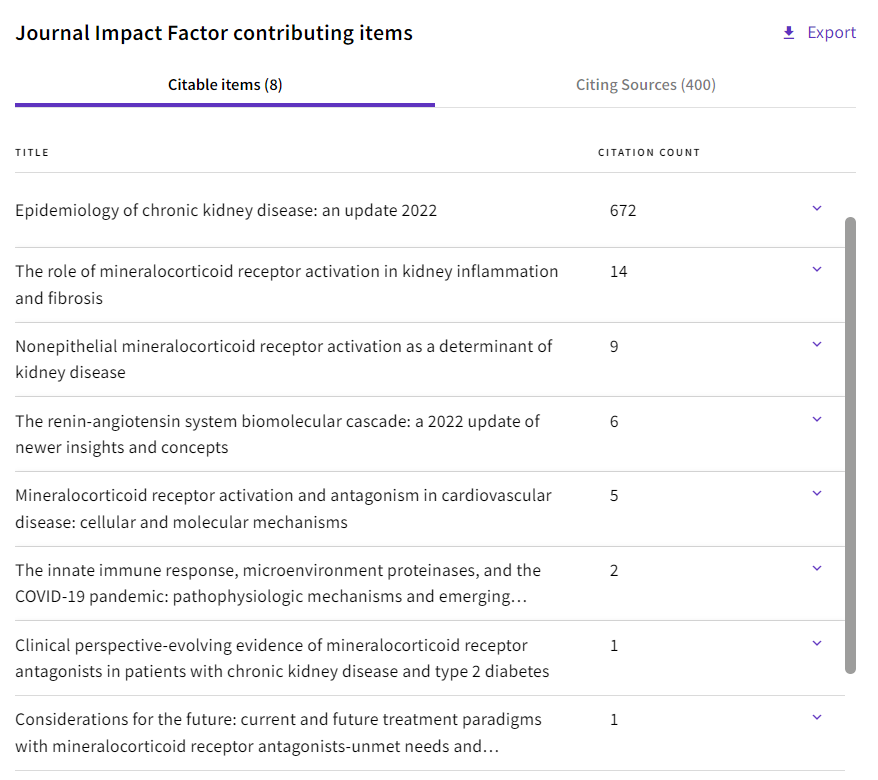Click citation count 672

(623, 211)
